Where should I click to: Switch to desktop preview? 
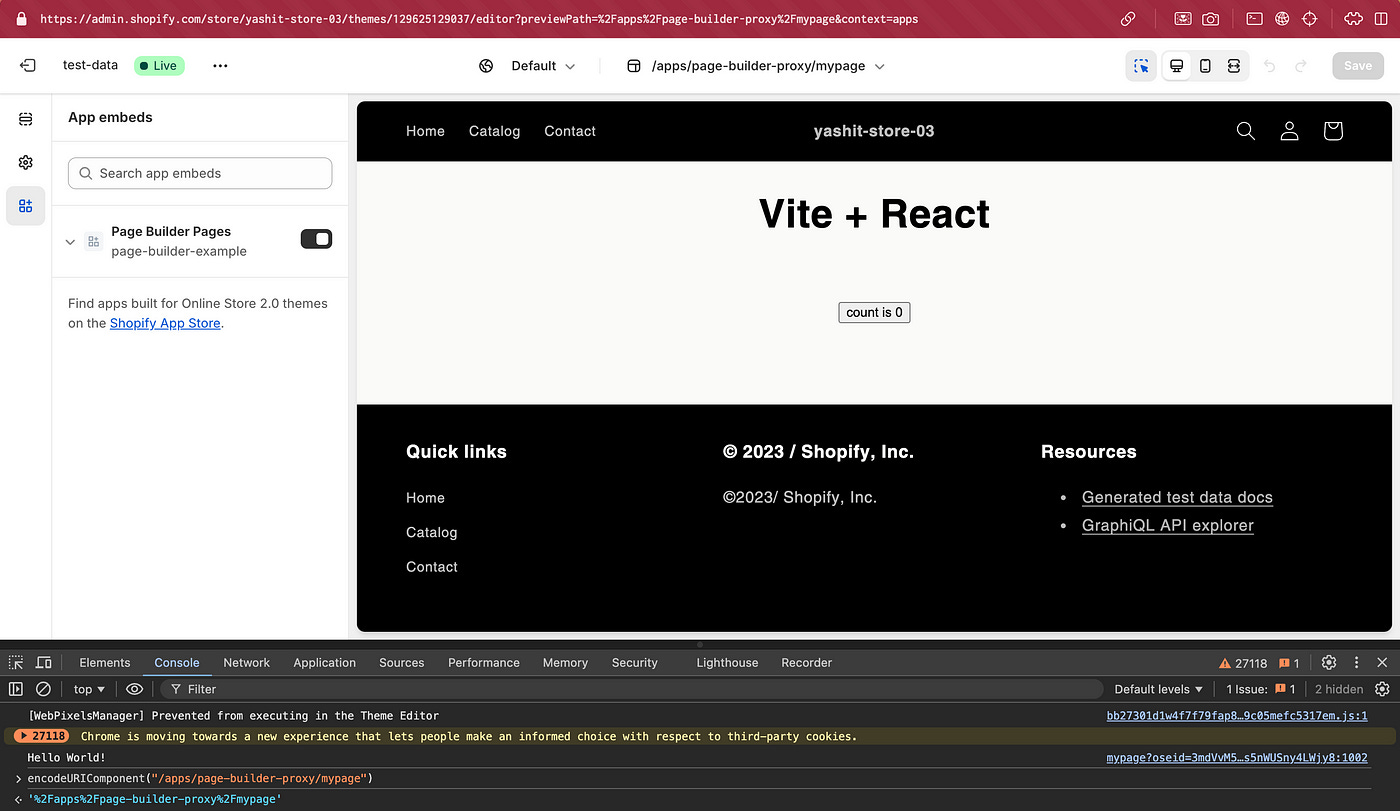point(1177,66)
